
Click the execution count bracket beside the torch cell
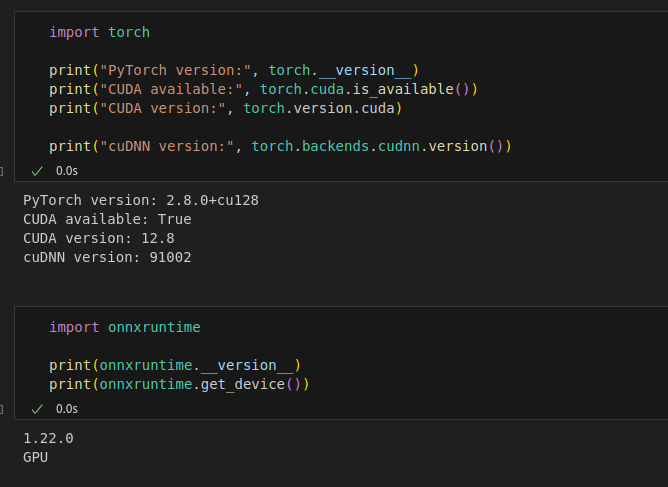pyautogui.click(x=2, y=171)
